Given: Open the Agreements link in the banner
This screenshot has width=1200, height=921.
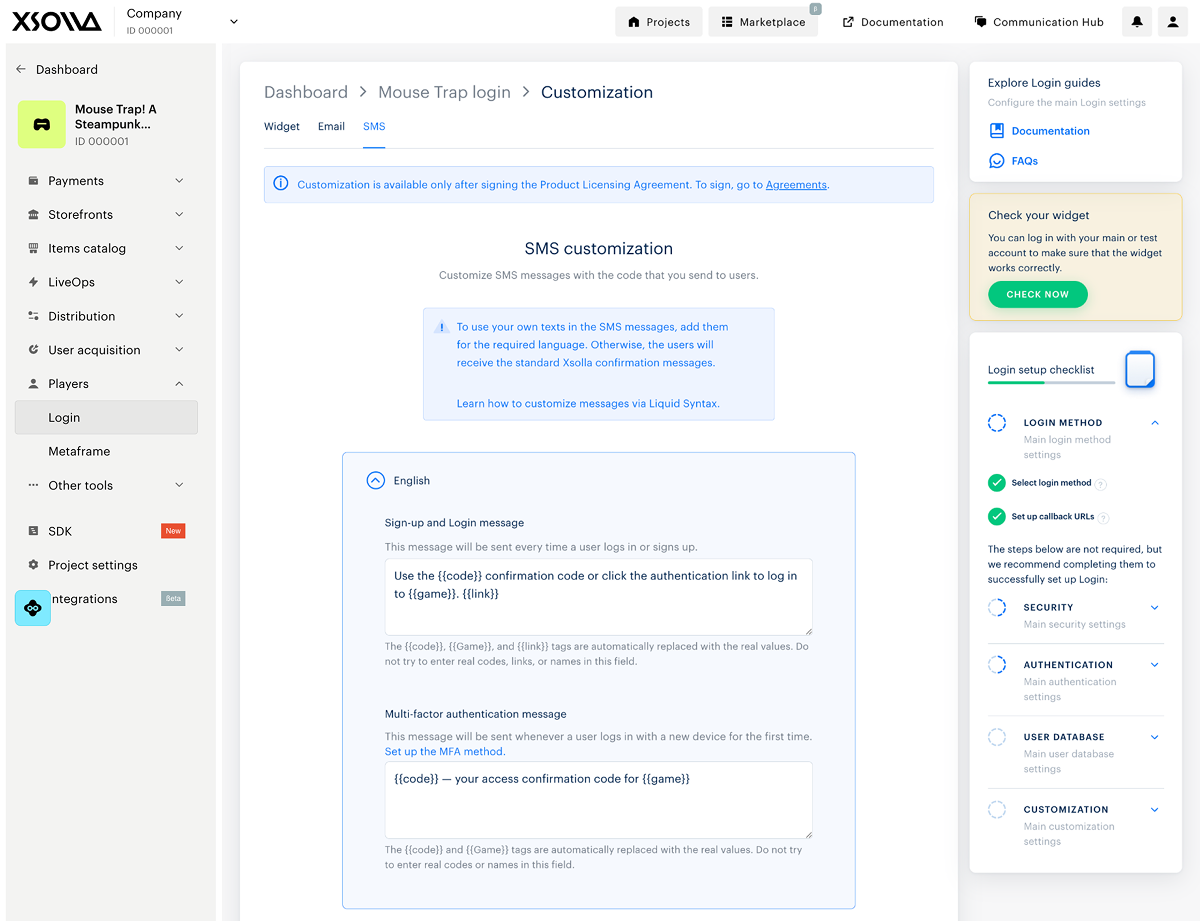Looking at the screenshot, I should pos(796,185).
